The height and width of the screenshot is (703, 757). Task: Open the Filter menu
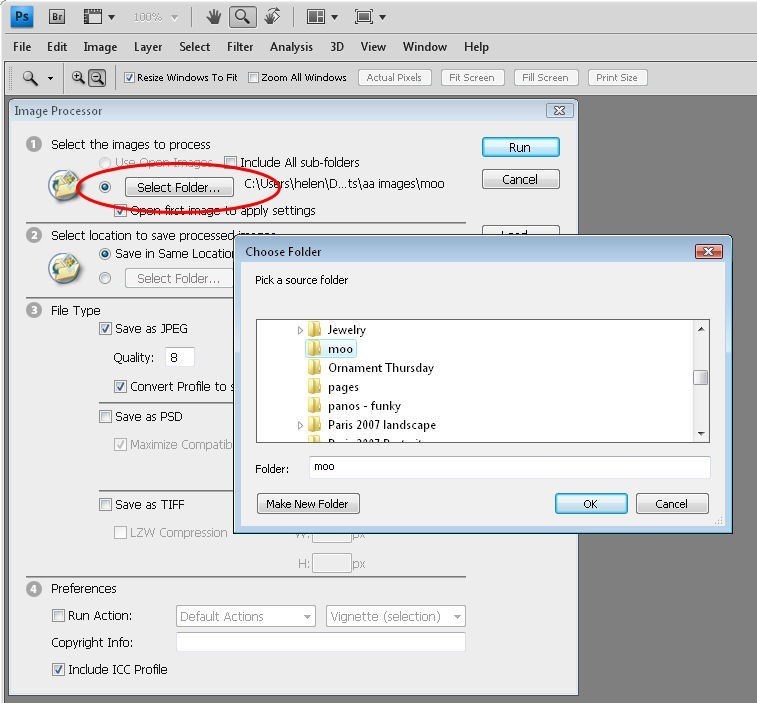(240, 47)
